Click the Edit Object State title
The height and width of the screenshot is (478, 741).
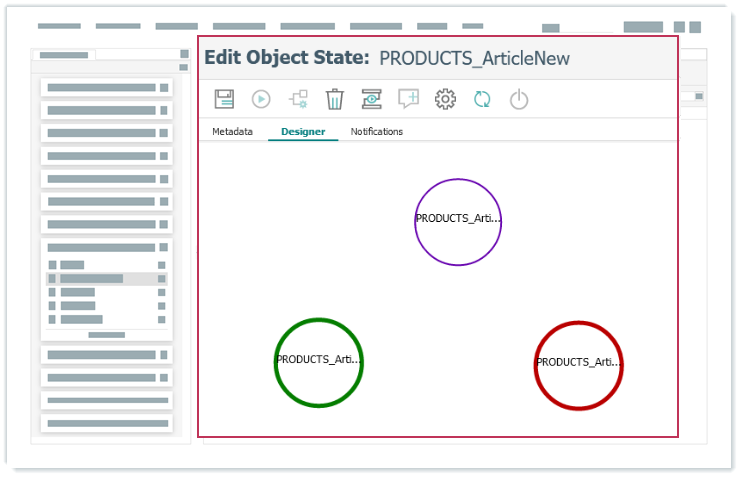[286, 58]
